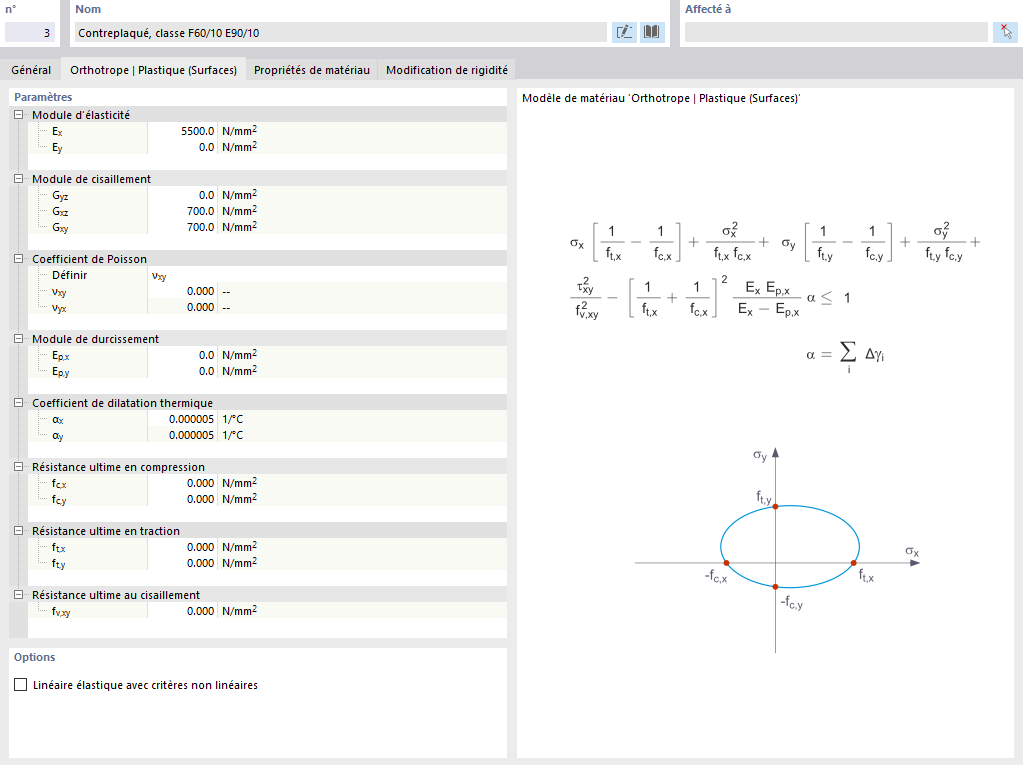Viewport: 1023px width, 765px height.
Task: Click the Gxy parameter label
Action: (60, 228)
